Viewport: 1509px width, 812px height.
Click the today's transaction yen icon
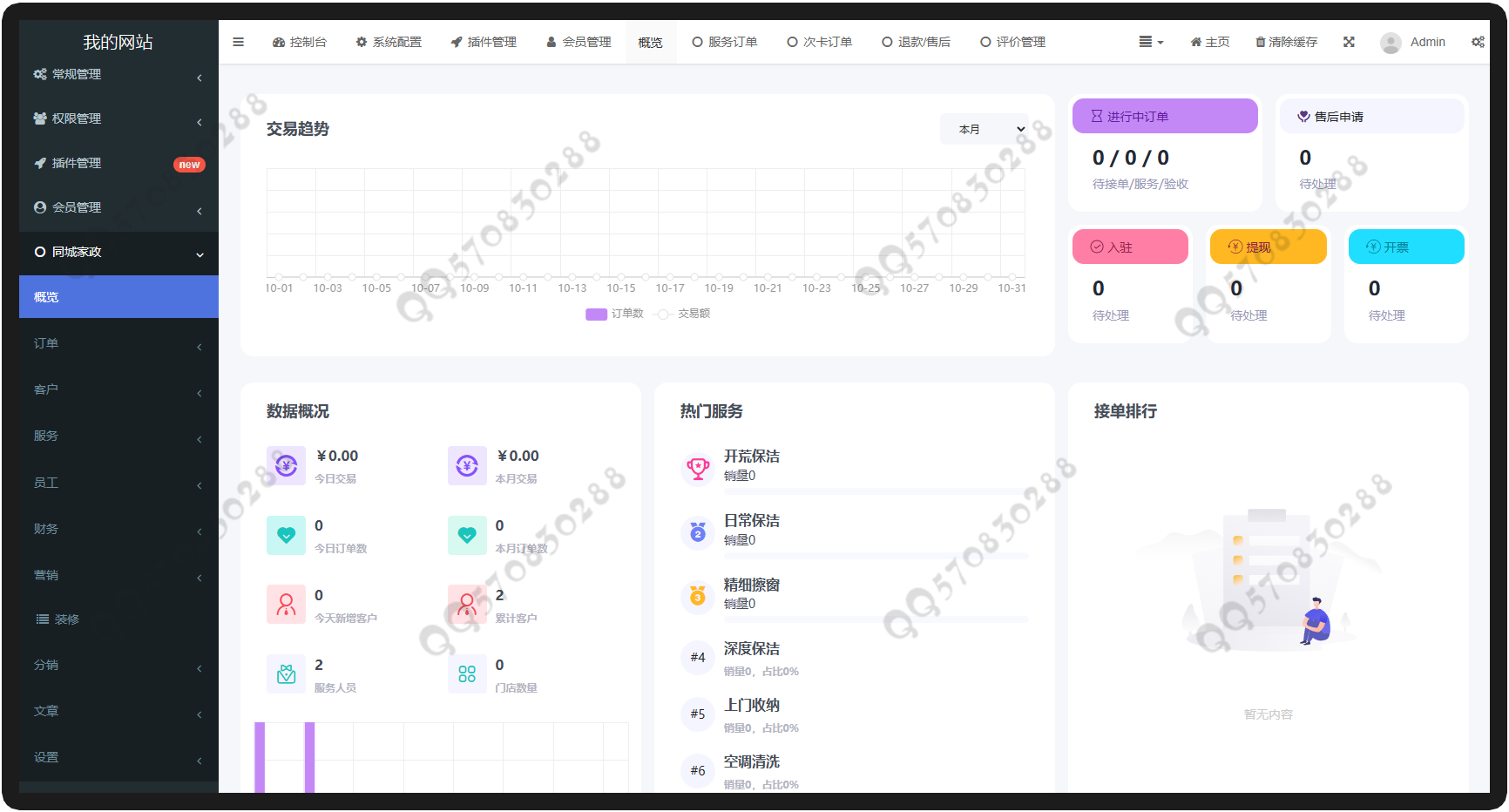[286, 466]
